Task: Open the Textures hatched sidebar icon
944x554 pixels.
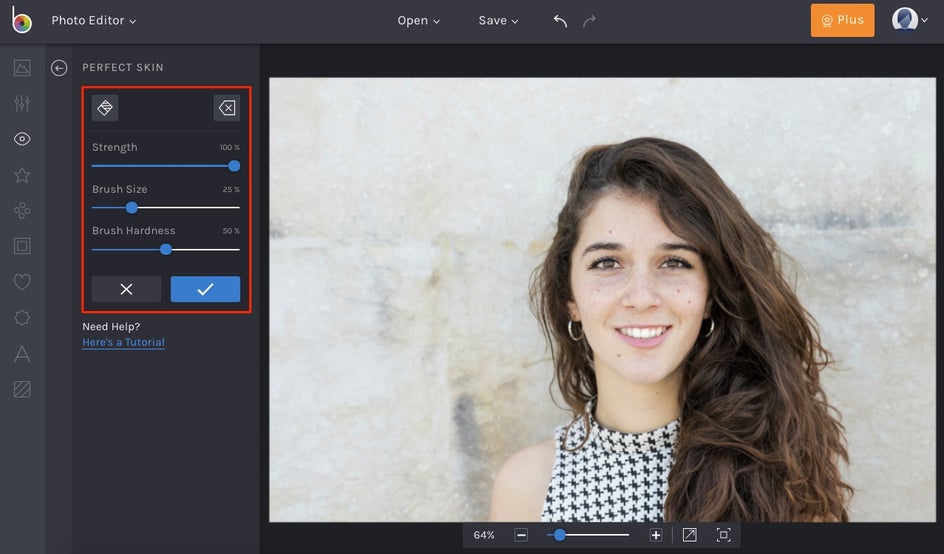Action: click(22, 389)
